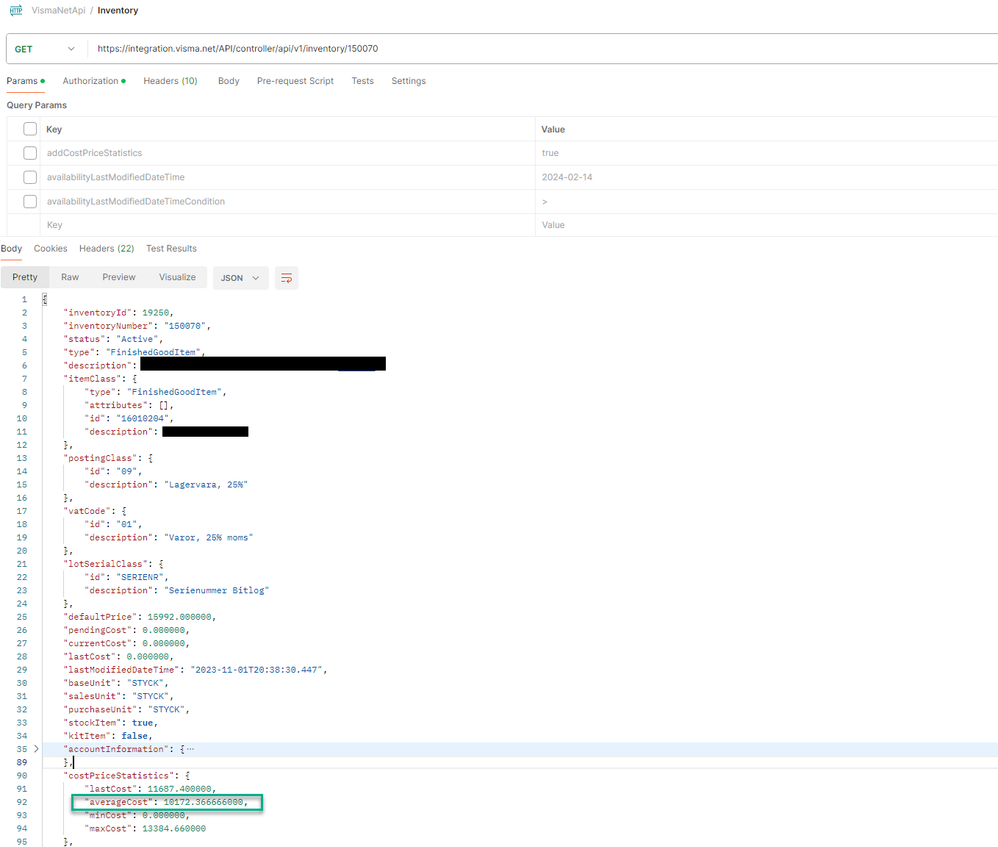998x847 pixels.
Task: Select the Visualize view button
Action: tap(178, 277)
